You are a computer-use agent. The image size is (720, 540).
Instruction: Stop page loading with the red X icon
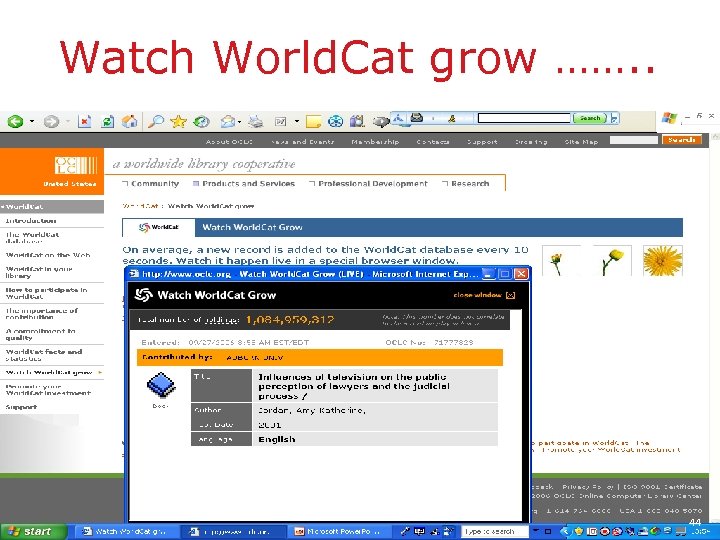tap(84, 122)
